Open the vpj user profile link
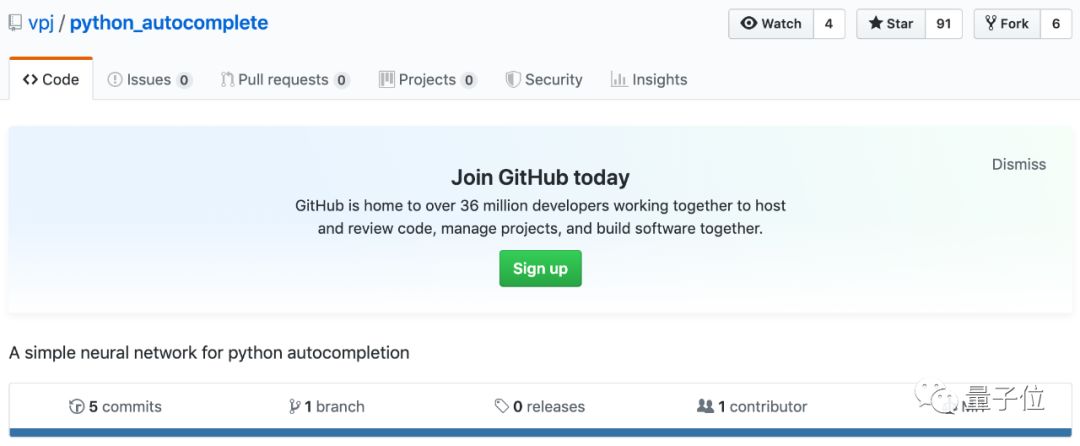This screenshot has height=446, width=1080. click(x=40, y=23)
